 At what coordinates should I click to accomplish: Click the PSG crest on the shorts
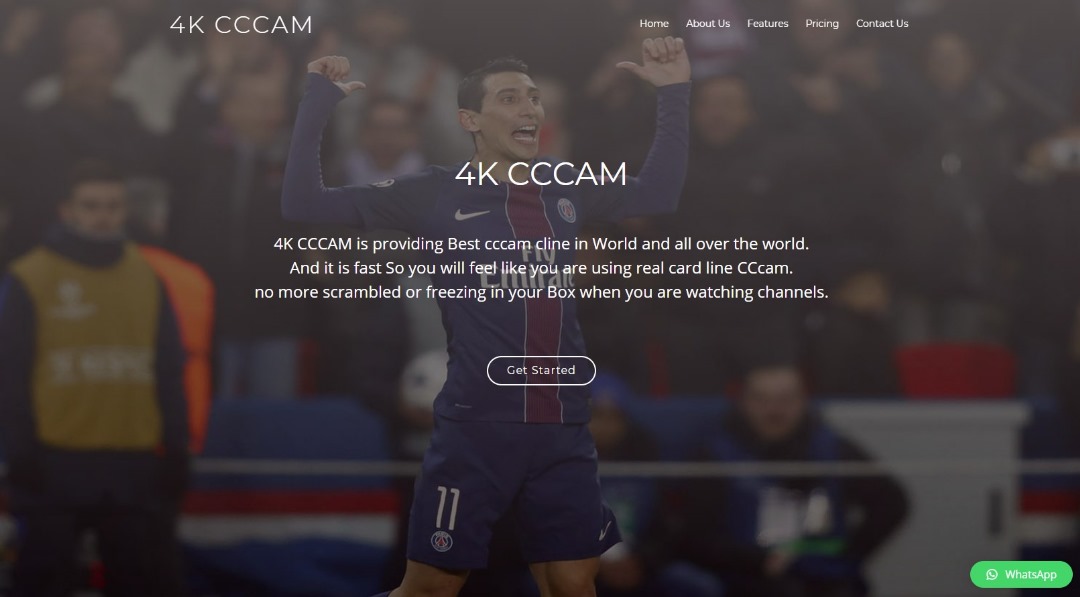pyautogui.click(x=442, y=541)
